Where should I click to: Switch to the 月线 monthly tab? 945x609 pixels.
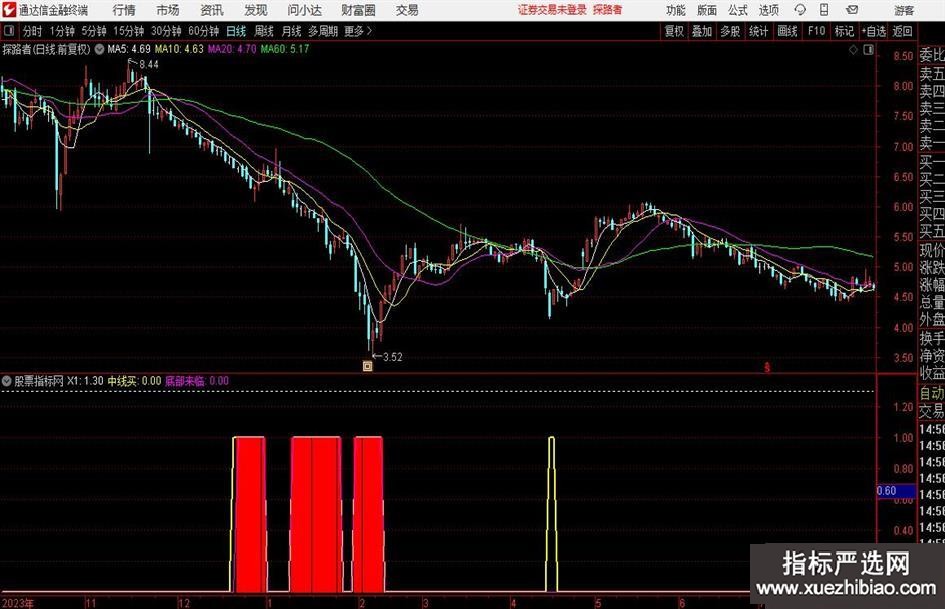tap(292, 31)
